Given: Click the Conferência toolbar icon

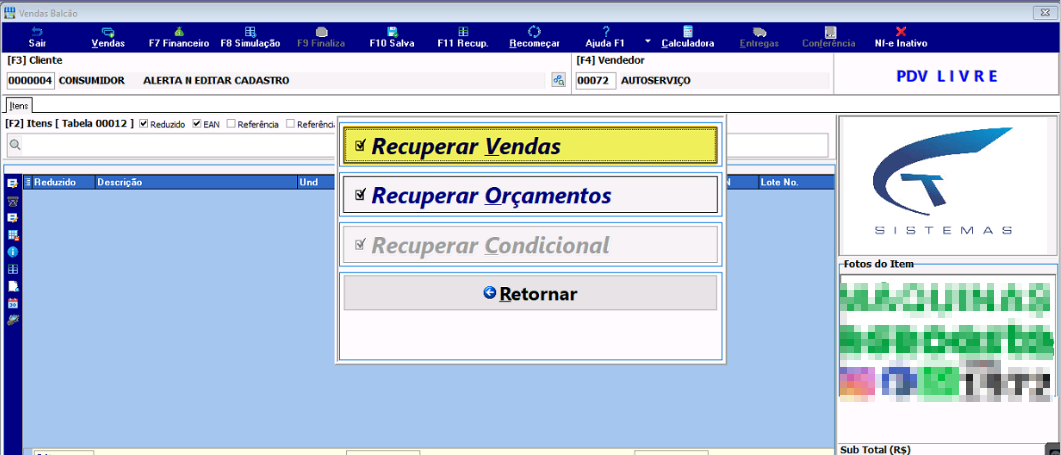Looking at the screenshot, I should (x=830, y=32).
